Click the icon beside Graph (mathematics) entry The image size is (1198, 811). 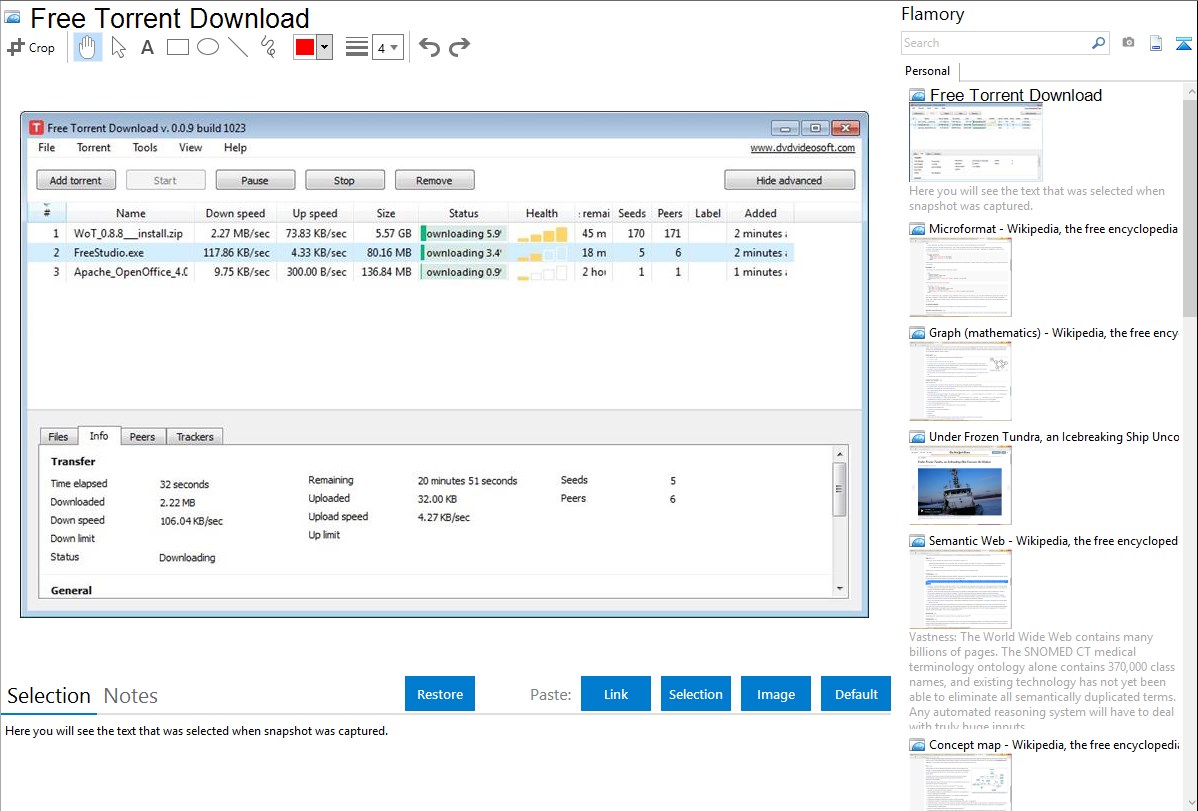(917, 333)
